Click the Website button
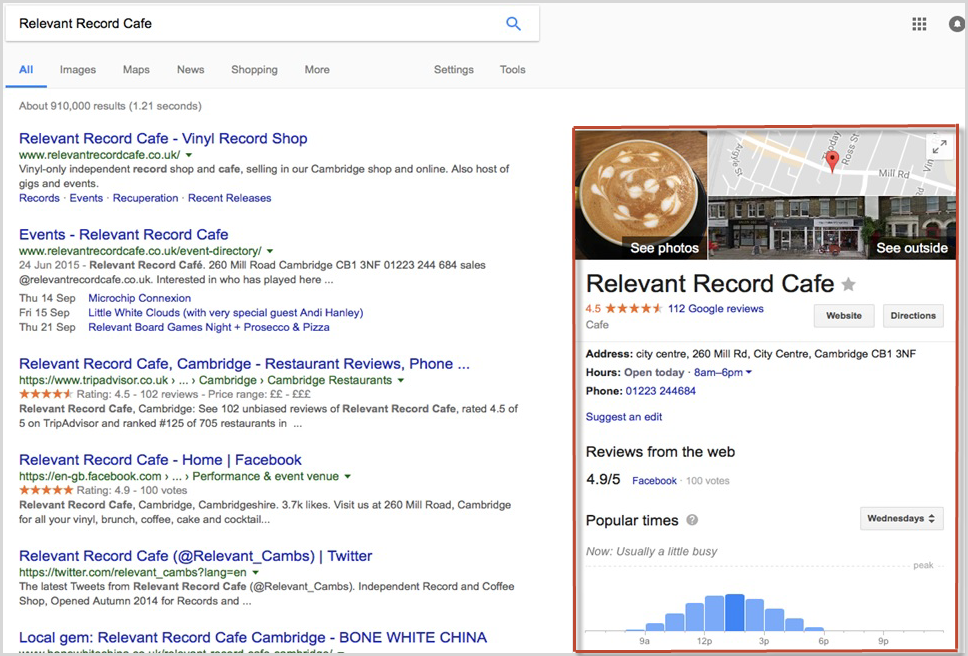The image size is (968, 656). (843, 315)
